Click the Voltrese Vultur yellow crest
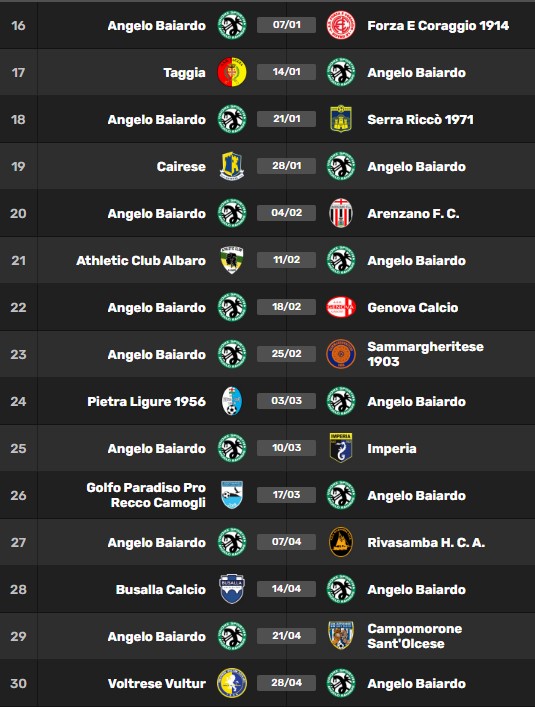The image size is (535, 709). (x=232, y=683)
